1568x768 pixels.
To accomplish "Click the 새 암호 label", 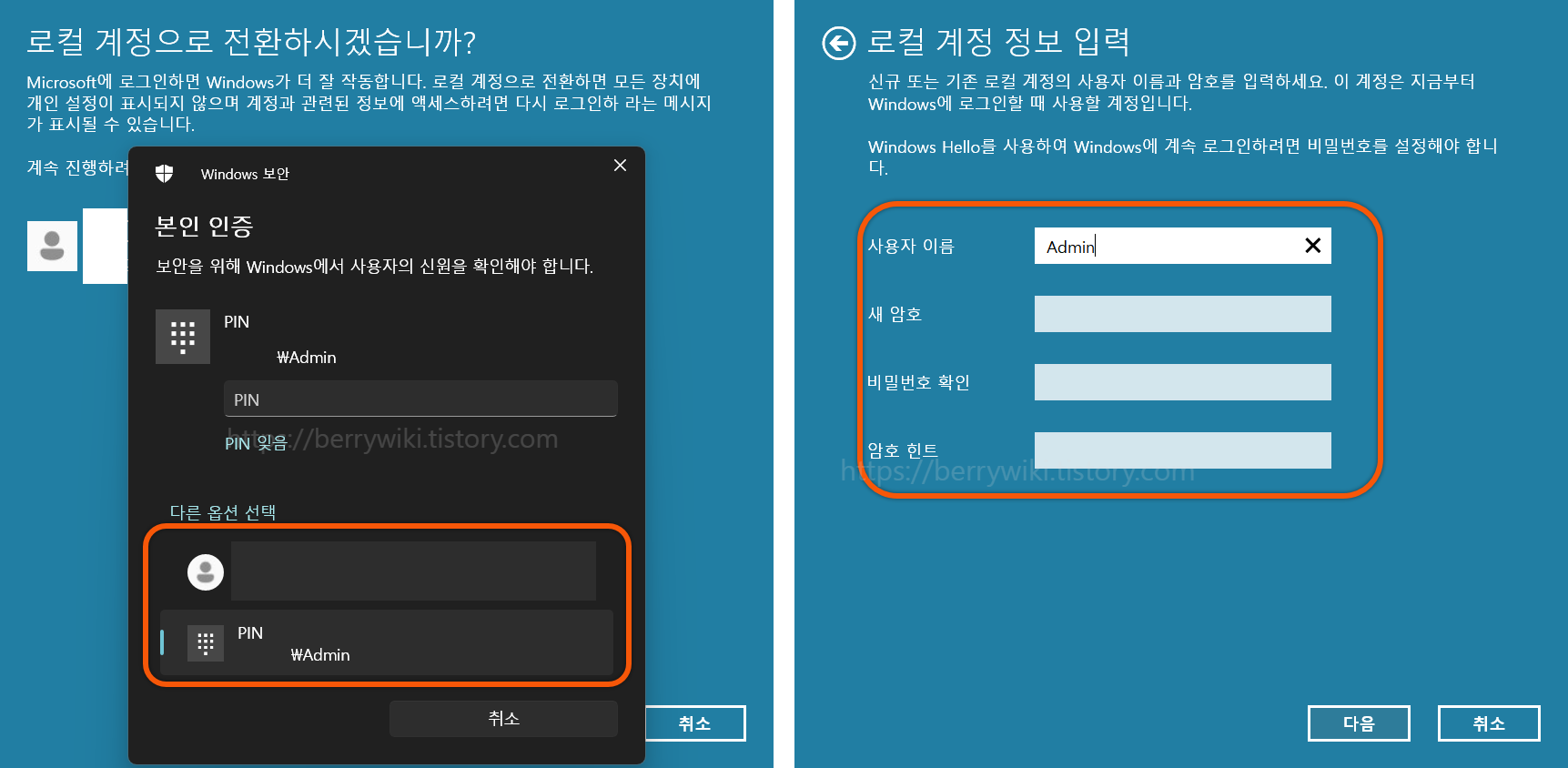I will [x=895, y=314].
